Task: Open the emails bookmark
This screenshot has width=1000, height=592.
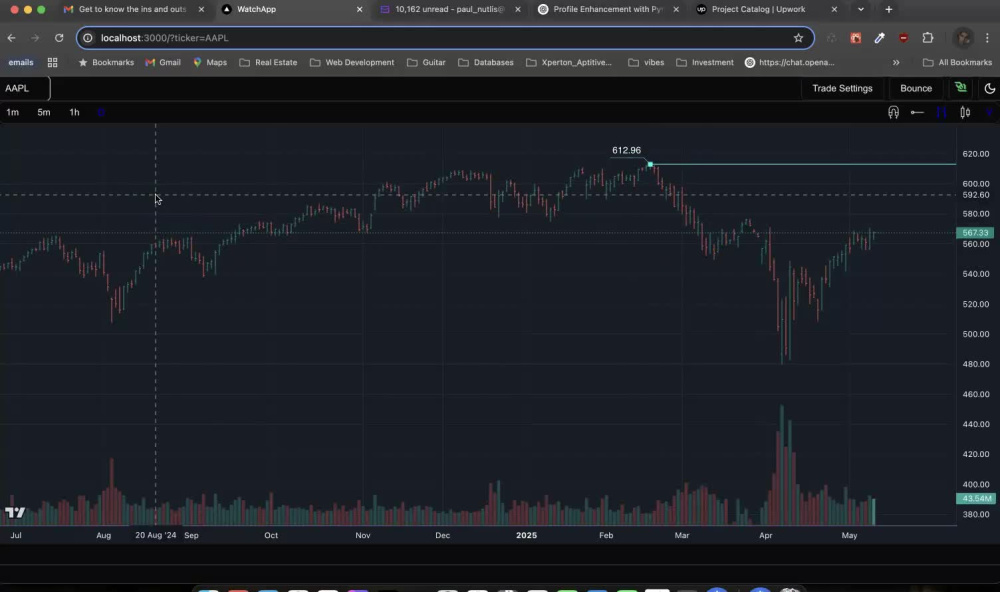Action: point(20,63)
